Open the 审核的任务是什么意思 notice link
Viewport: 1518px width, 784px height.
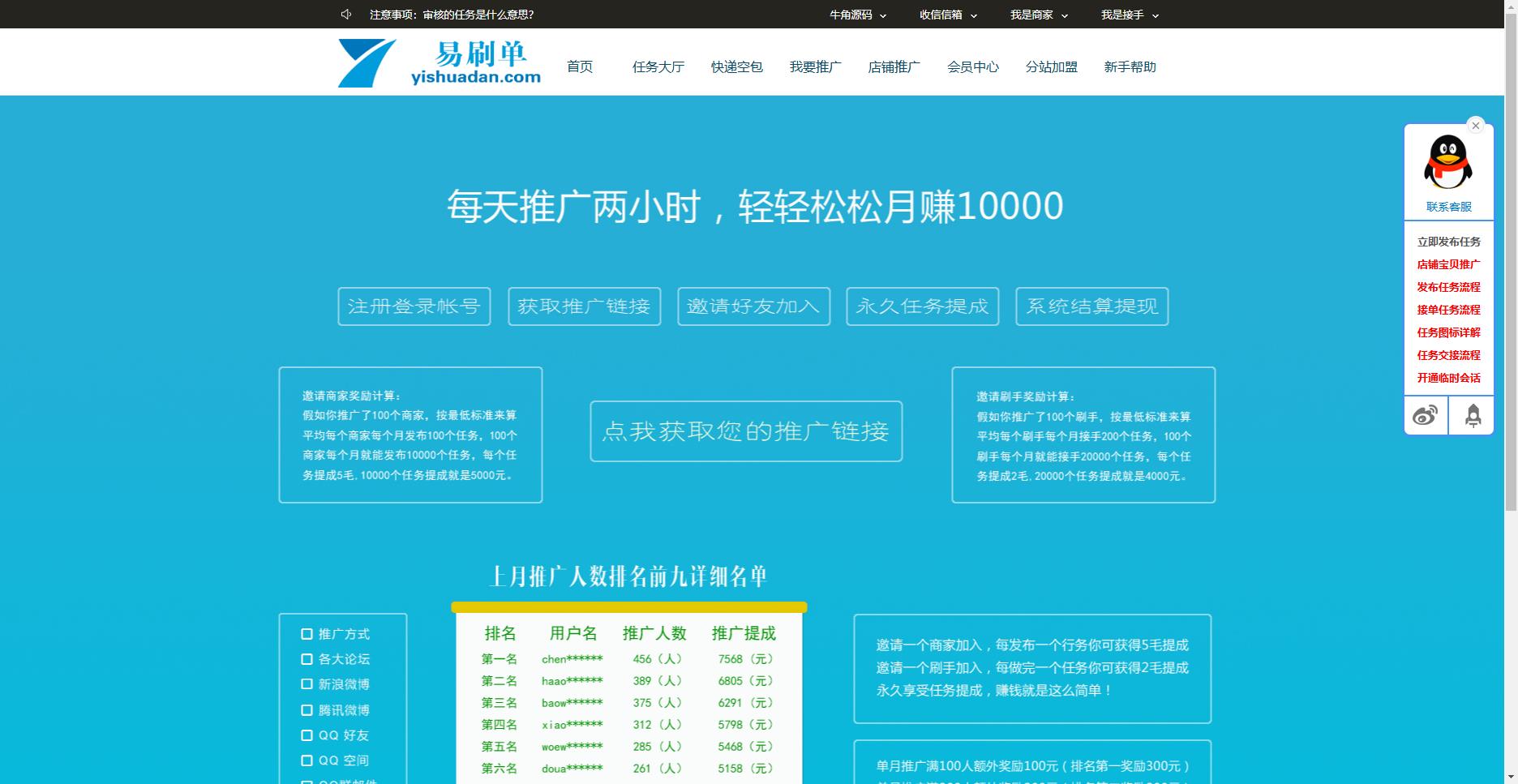point(478,15)
